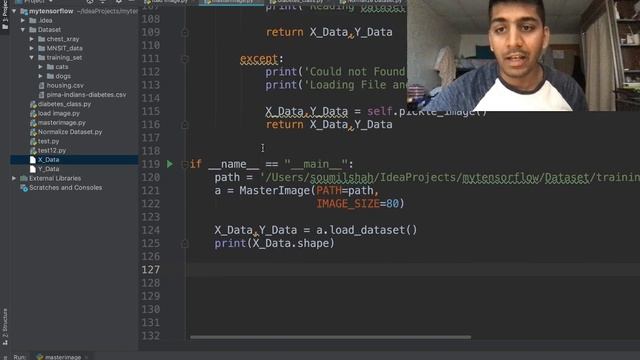Viewport: 640px width, 360px height.
Task: Toggle the fold marker at line 119
Action: 184,164
